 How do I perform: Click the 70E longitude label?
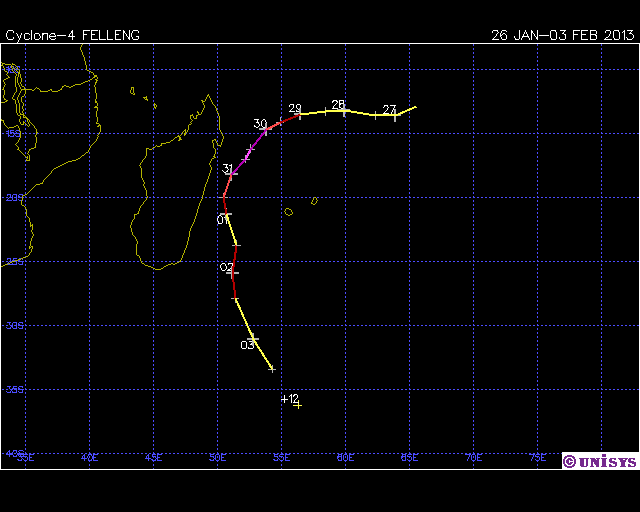pos(473,458)
